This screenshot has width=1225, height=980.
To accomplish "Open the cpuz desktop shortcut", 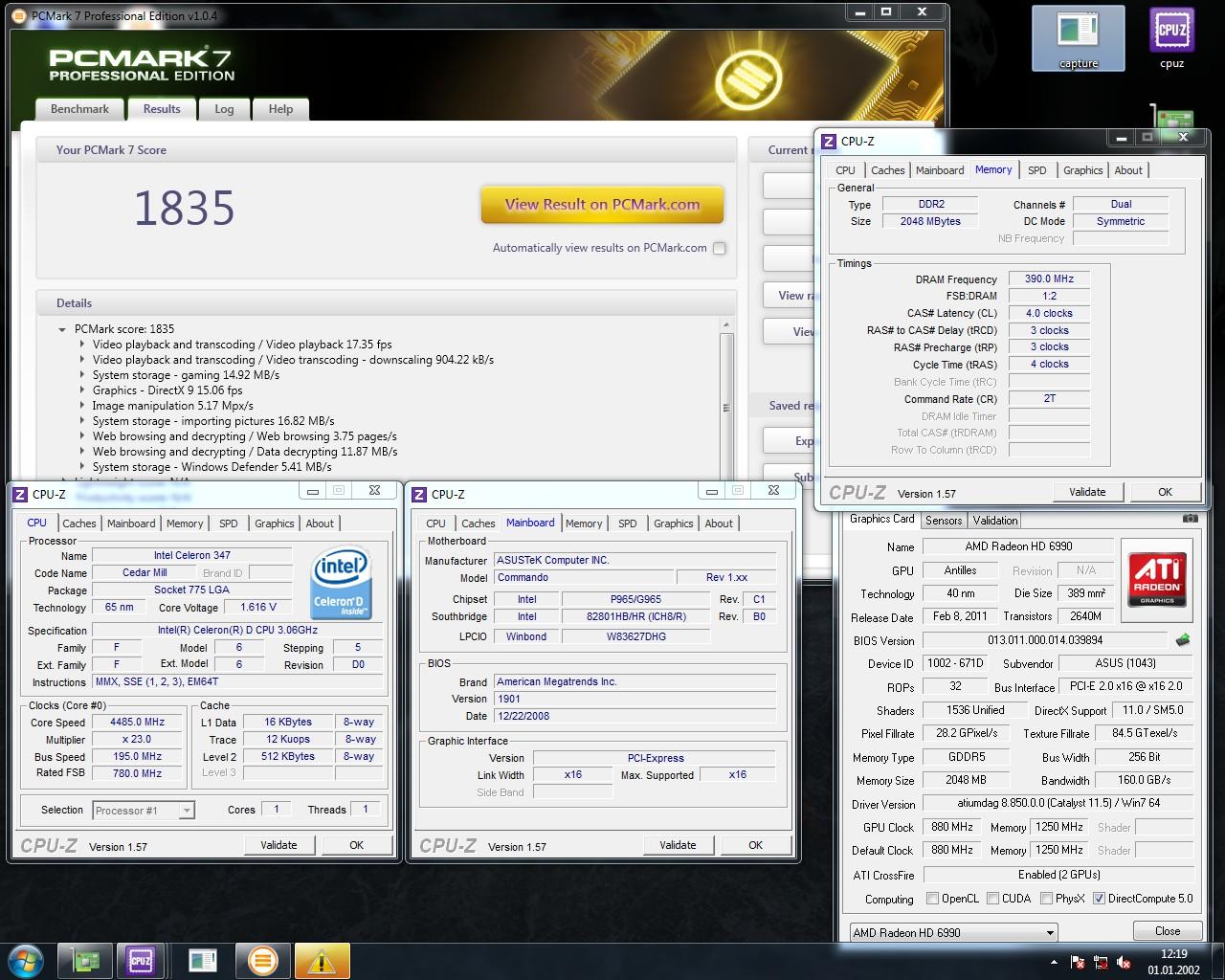I will coord(1171,38).
